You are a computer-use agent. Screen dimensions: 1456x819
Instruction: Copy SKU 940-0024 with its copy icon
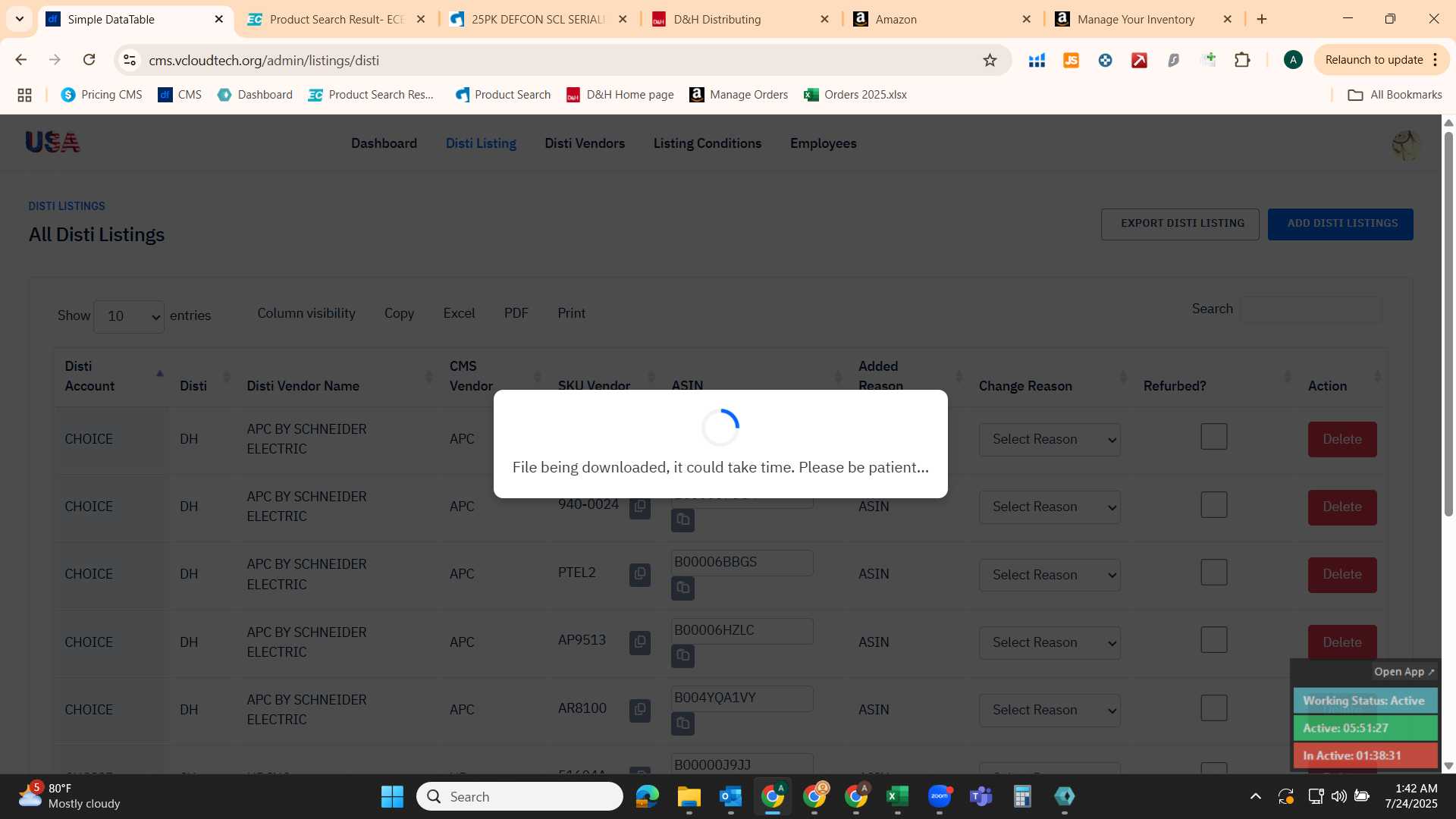640,507
